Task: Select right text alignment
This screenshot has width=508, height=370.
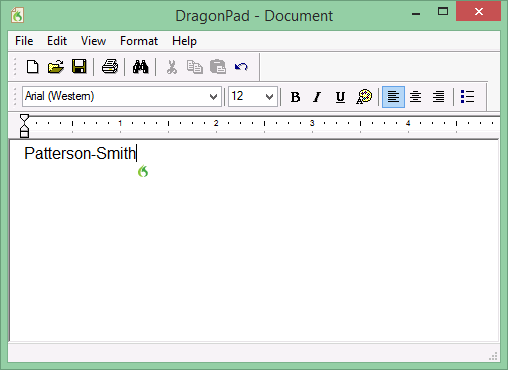Action: click(438, 97)
